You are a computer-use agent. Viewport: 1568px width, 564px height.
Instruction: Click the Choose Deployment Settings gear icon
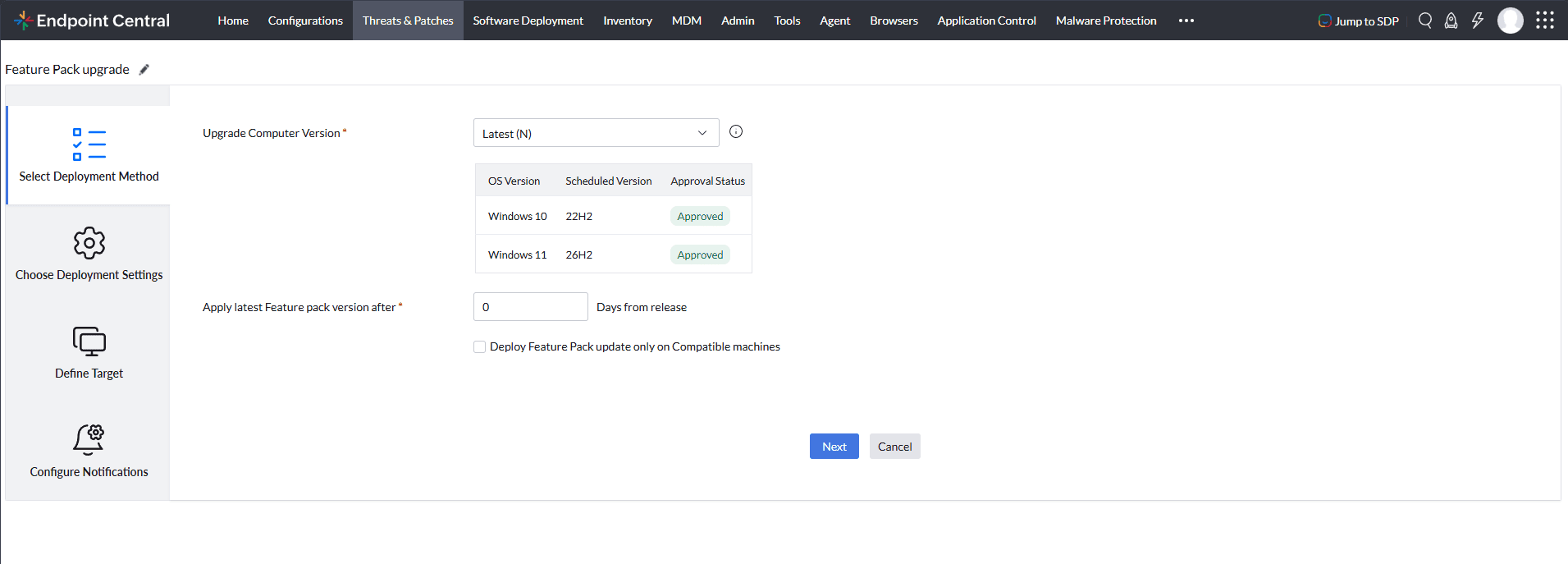click(89, 243)
